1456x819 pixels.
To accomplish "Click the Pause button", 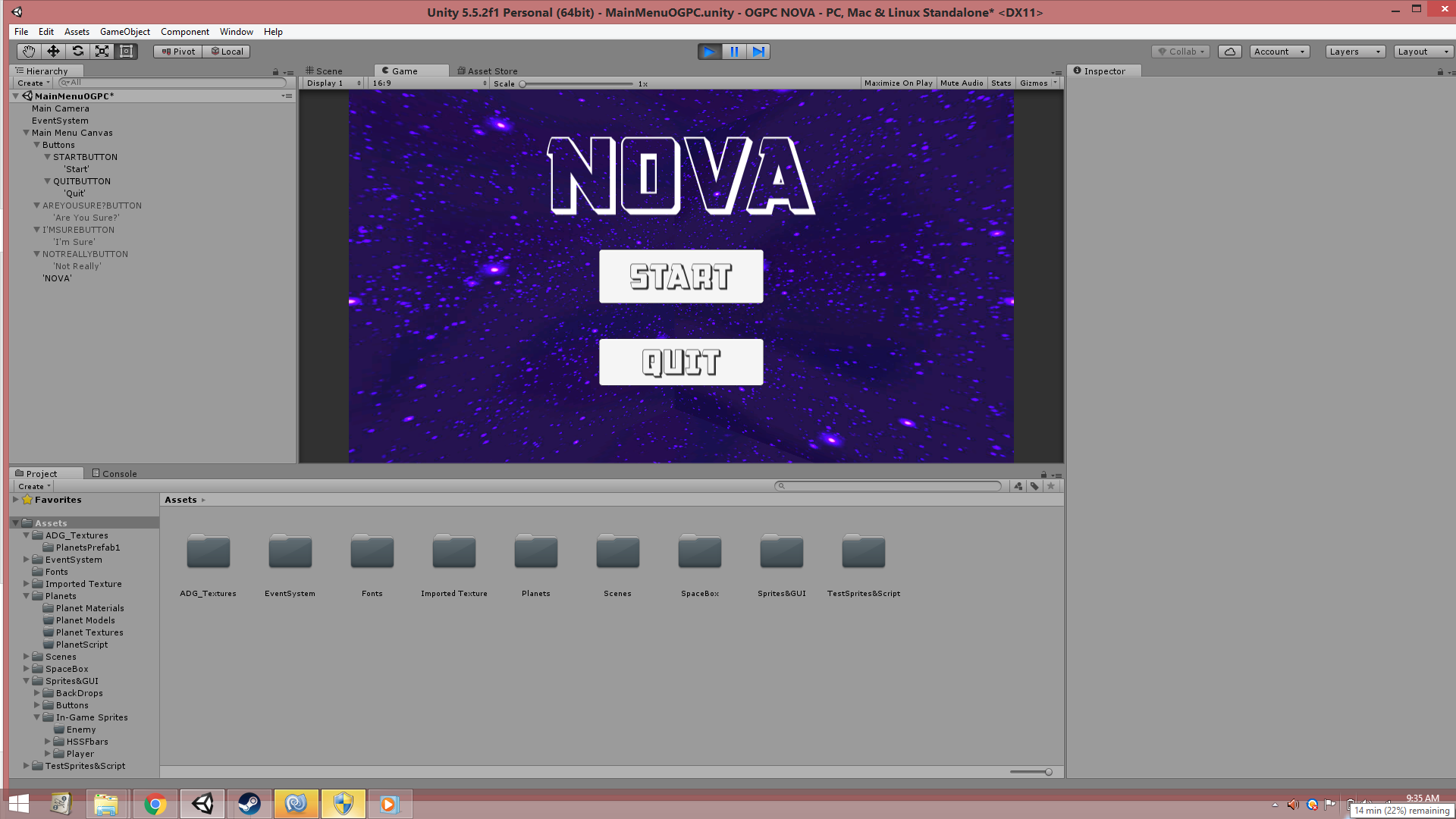I will 734,52.
